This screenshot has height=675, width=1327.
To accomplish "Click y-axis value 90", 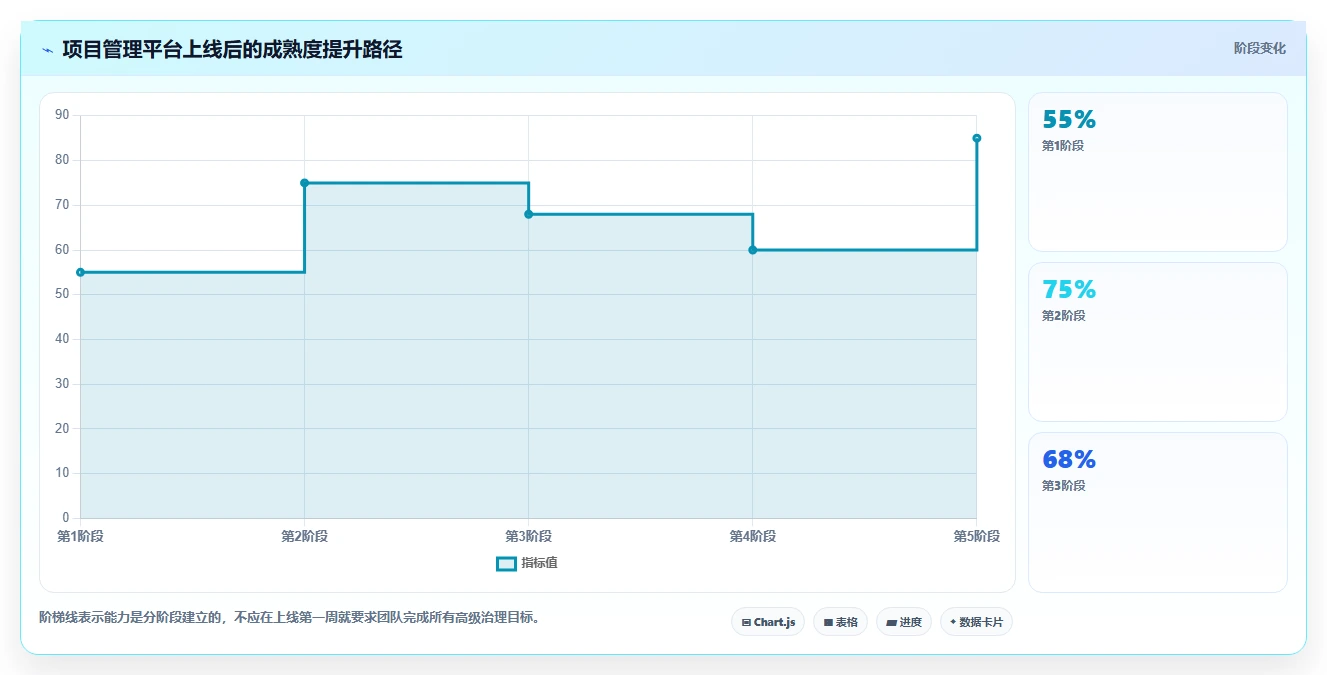I will [x=62, y=115].
